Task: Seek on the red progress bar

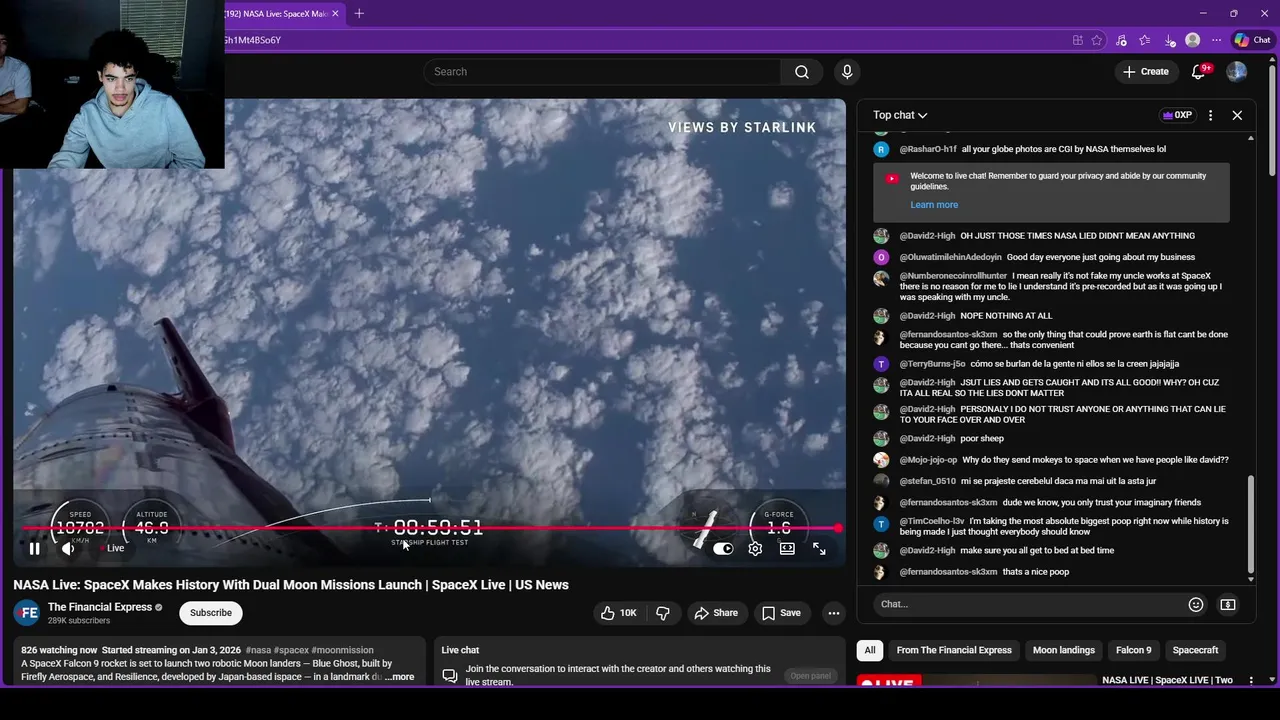Action: pos(430,528)
